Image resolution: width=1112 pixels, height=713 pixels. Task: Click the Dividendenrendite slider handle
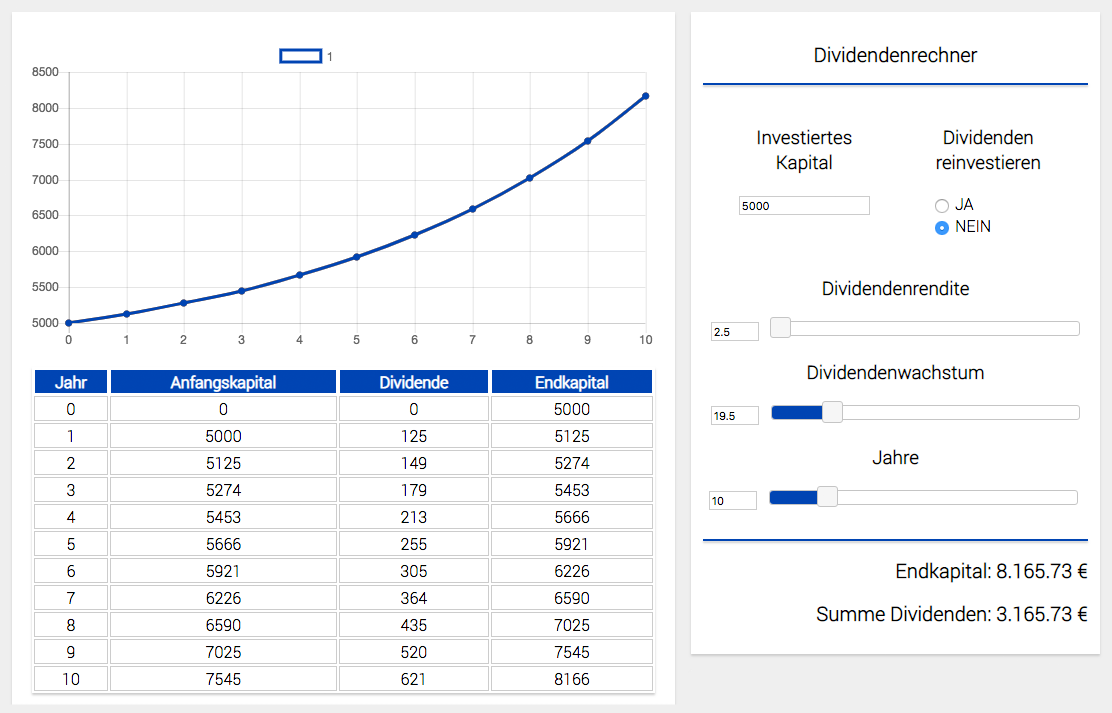(x=780, y=328)
